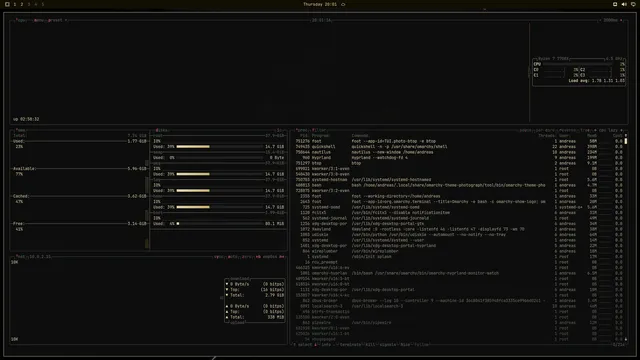The image size is (640, 360).
Task: Open the volume speaker icon in tray
Action: pyautogui.click(x=624, y=4)
